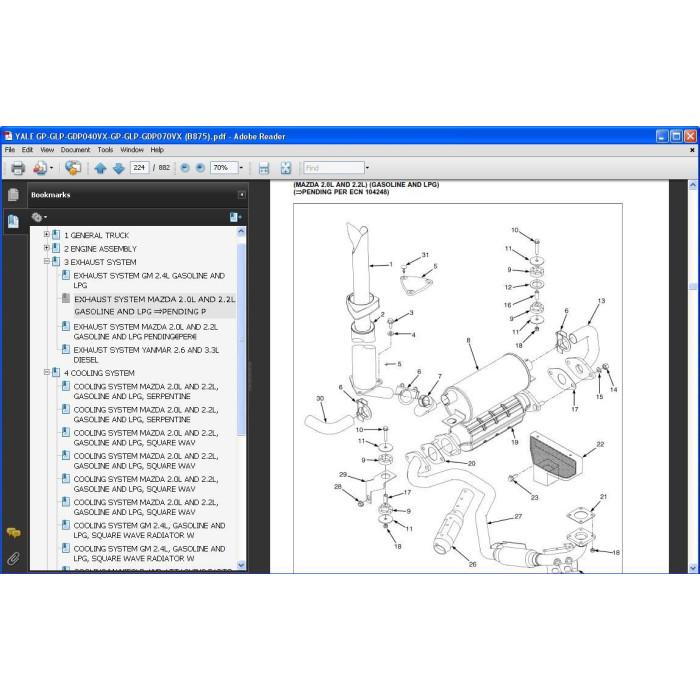Open Exhaust System GM 2.4L Gasoline bookmark
Image resolution: width=700 pixels, height=700 pixels.
149,280
